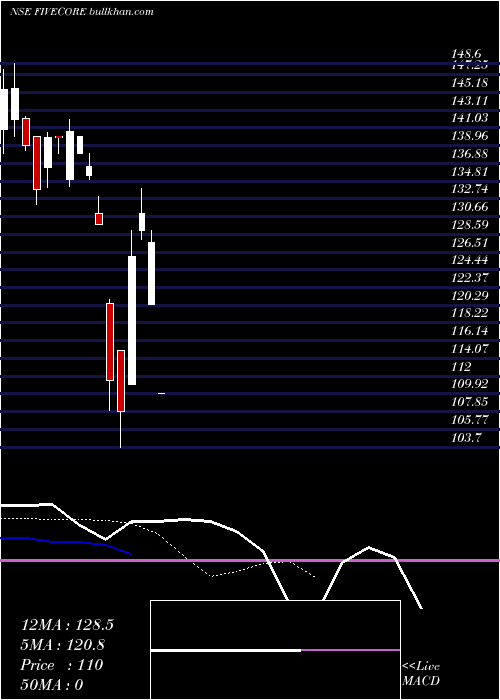The width and height of the screenshot is (500, 700).
Task: Click the 130.66 price axis label
Action: pos(470,207)
